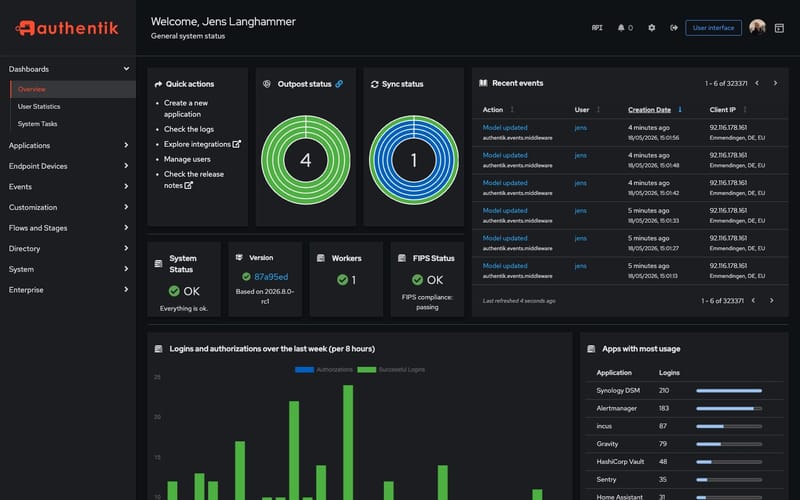Viewport: 800px width, 500px height.
Task: Go to previous page at bottom of Recent events
Action: 754,301
